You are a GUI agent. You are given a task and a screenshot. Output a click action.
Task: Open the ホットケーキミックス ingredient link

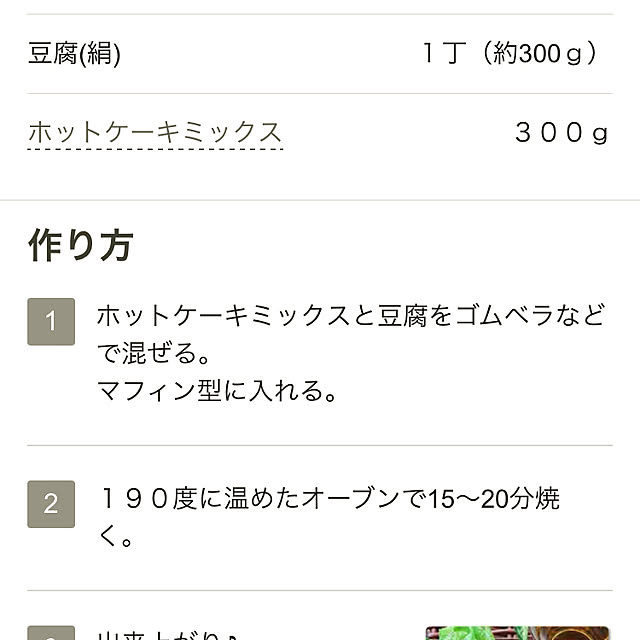point(155,132)
